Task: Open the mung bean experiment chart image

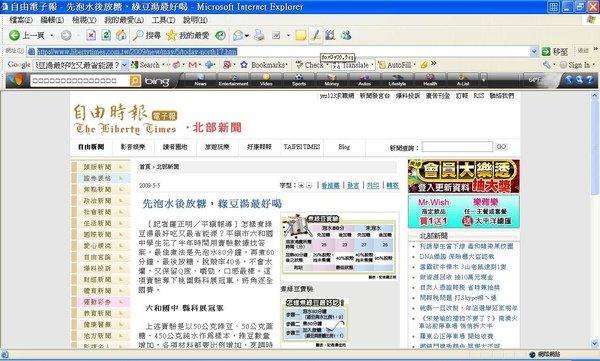Action: 339,246
